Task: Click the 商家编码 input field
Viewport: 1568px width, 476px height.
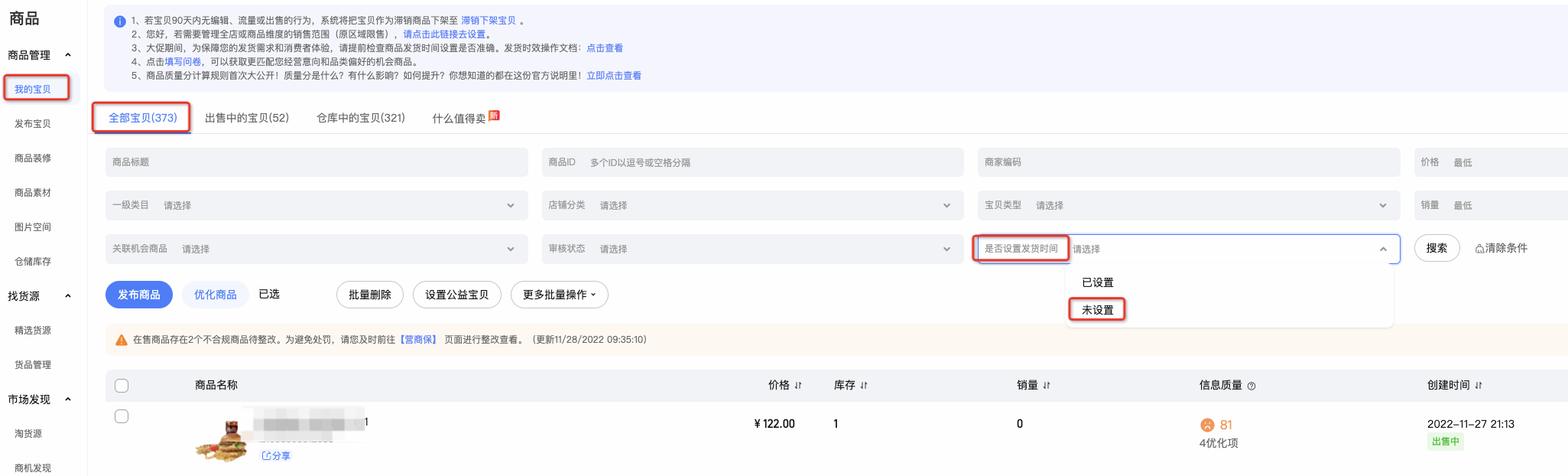Action: click(1189, 162)
